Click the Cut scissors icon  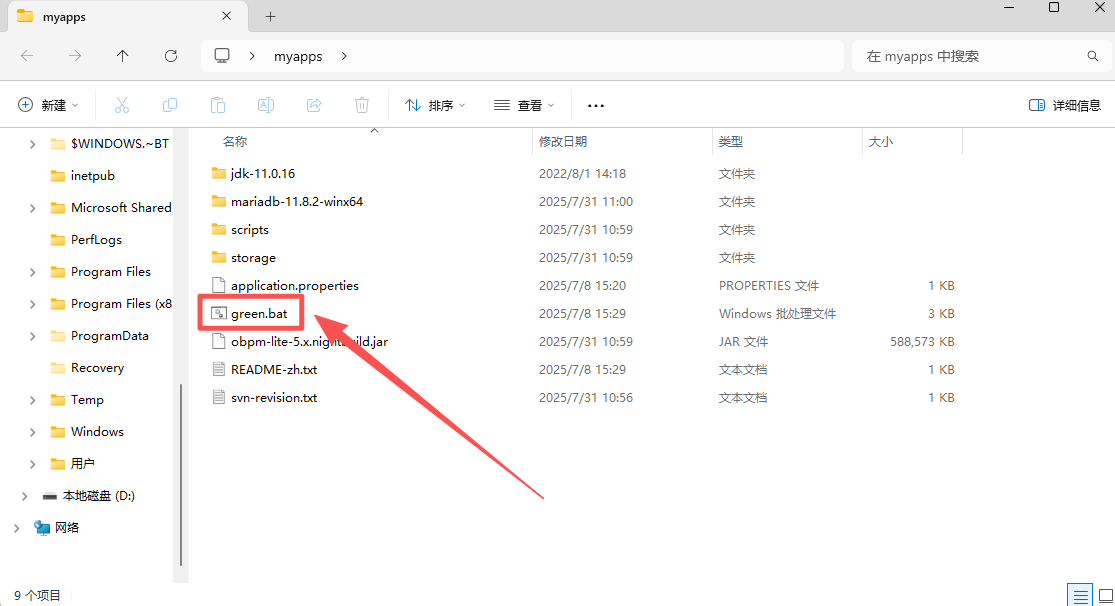(x=122, y=105)
